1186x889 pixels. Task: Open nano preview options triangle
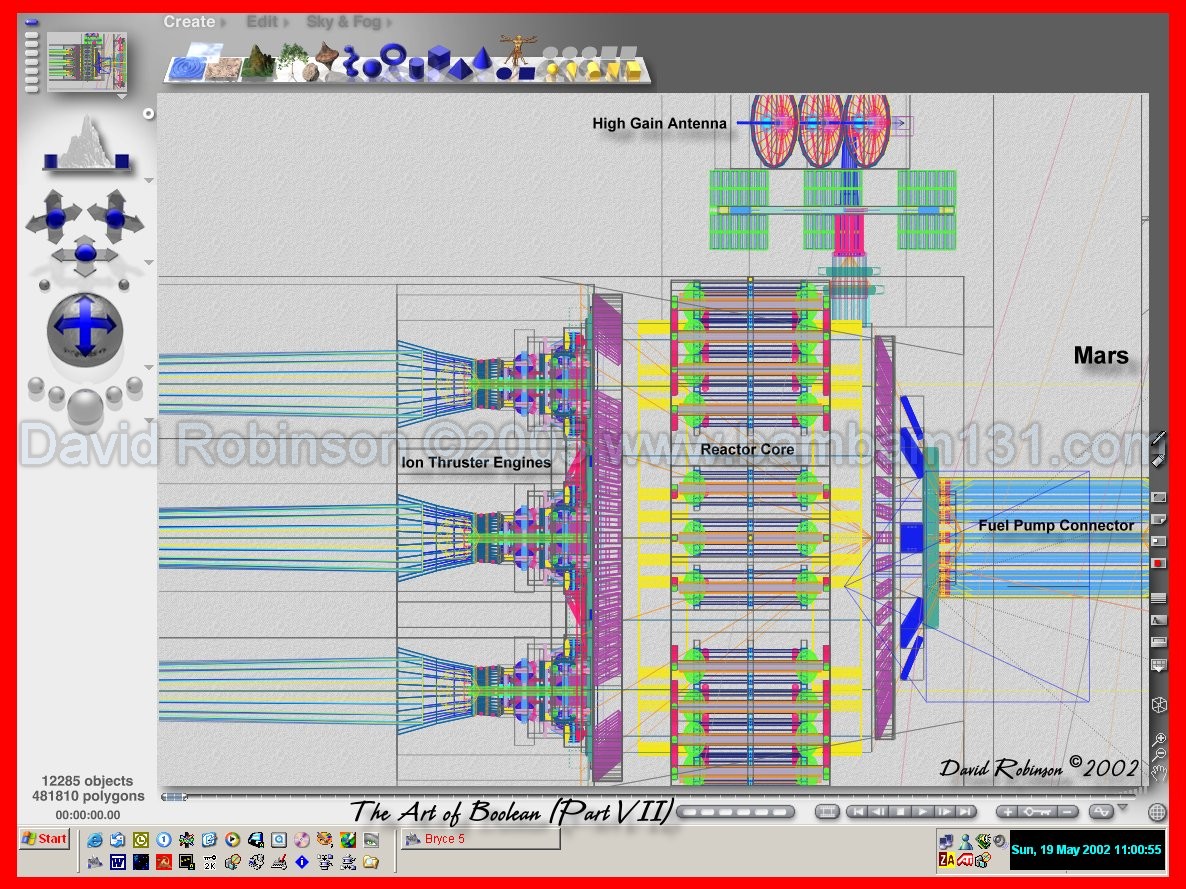point(121,97)
